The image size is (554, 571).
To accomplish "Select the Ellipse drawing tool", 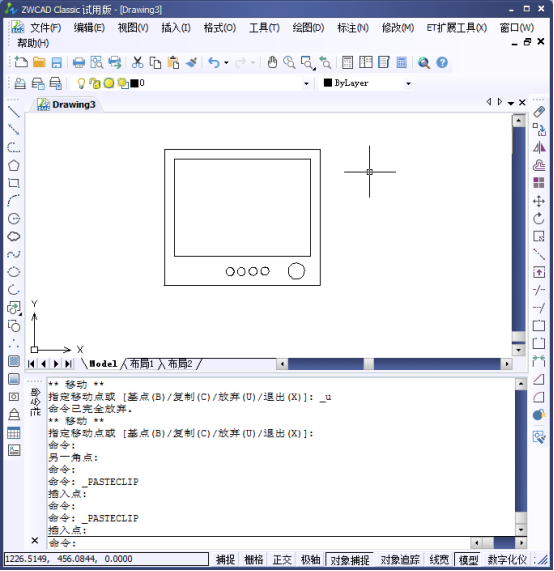I will (14, 272).
